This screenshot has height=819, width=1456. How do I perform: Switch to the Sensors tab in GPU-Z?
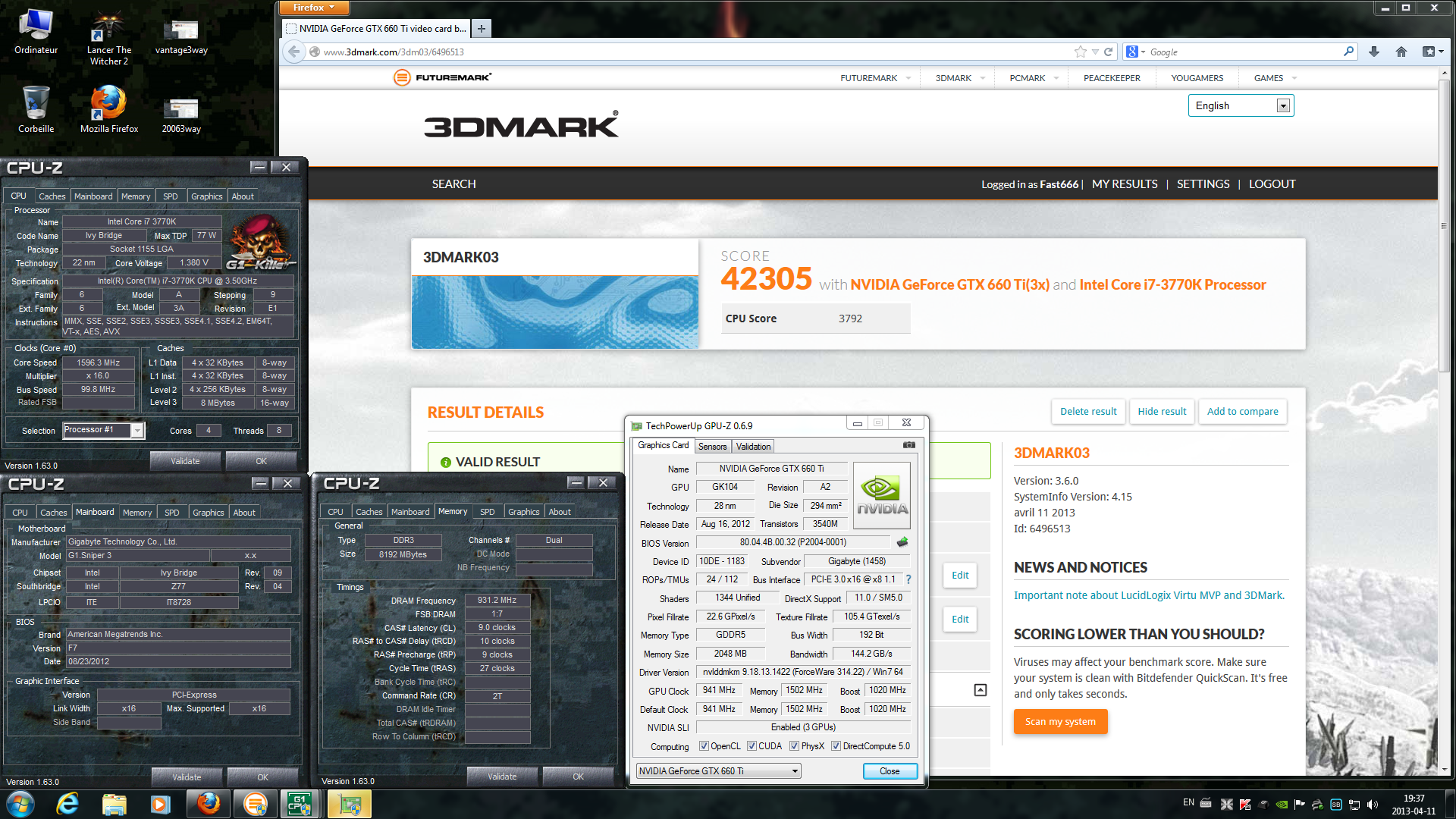tap(712, 447)
